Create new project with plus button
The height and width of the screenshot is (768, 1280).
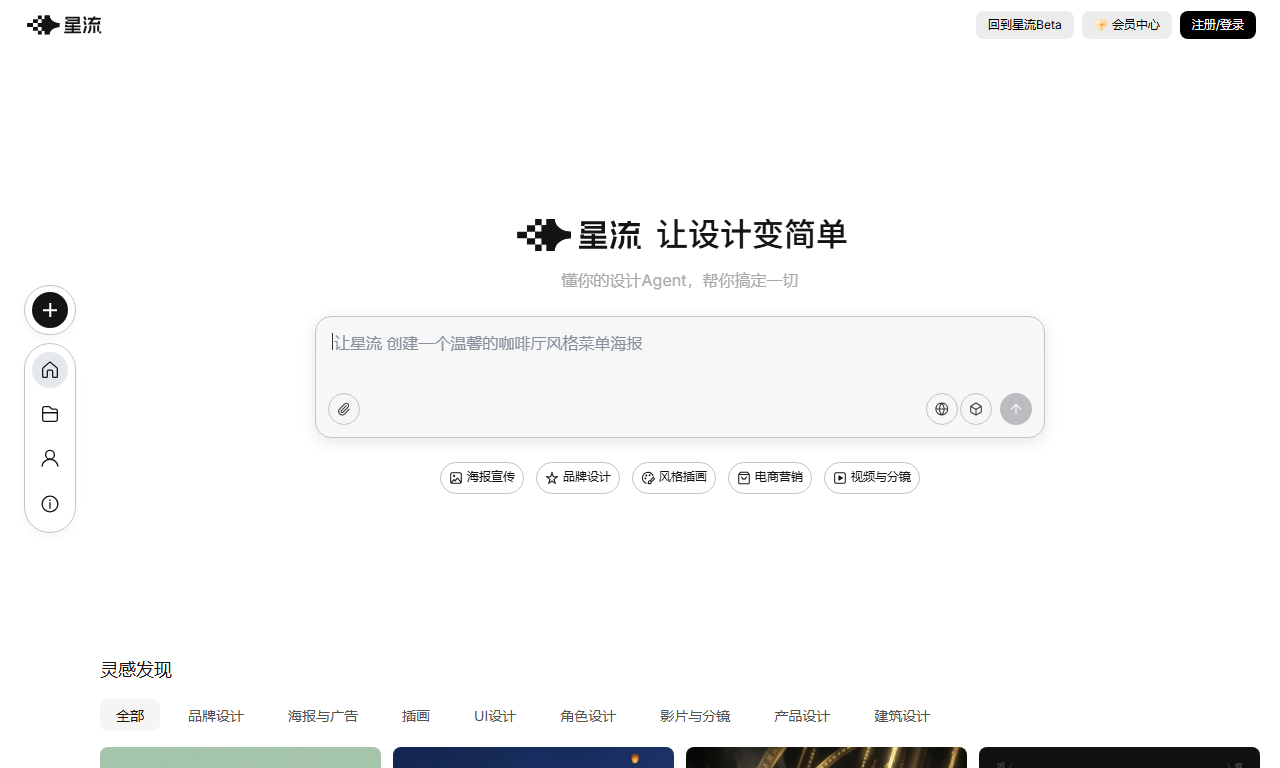pyautogui.click(x=50, y=310)
